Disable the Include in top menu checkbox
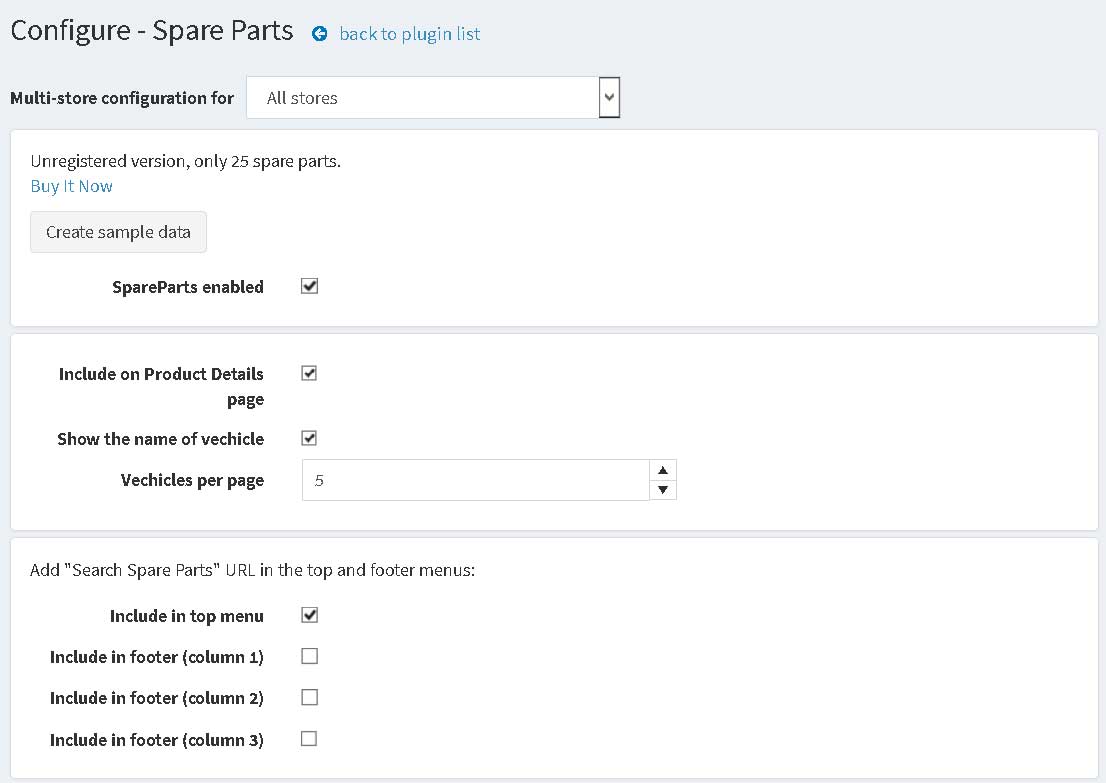 click(310, 615)
